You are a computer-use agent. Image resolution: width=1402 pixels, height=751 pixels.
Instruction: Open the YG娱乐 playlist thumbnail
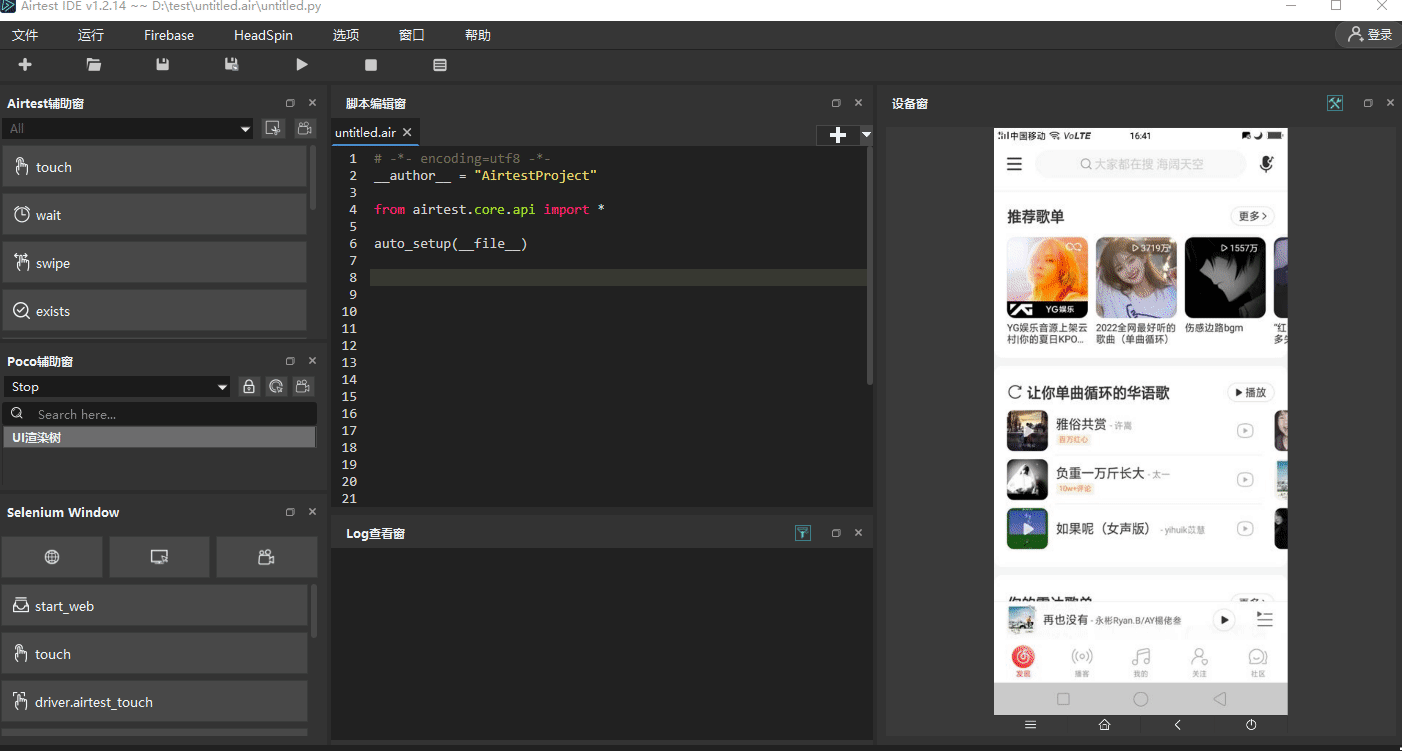[x=1047, y=278]
